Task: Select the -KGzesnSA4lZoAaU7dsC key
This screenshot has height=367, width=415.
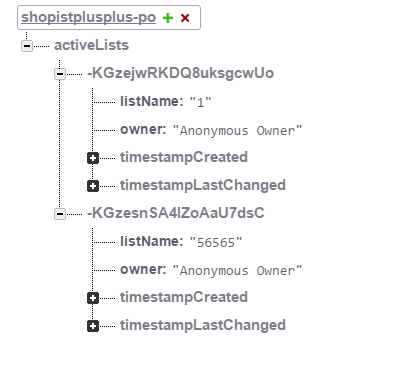Action: pos(176,213)
